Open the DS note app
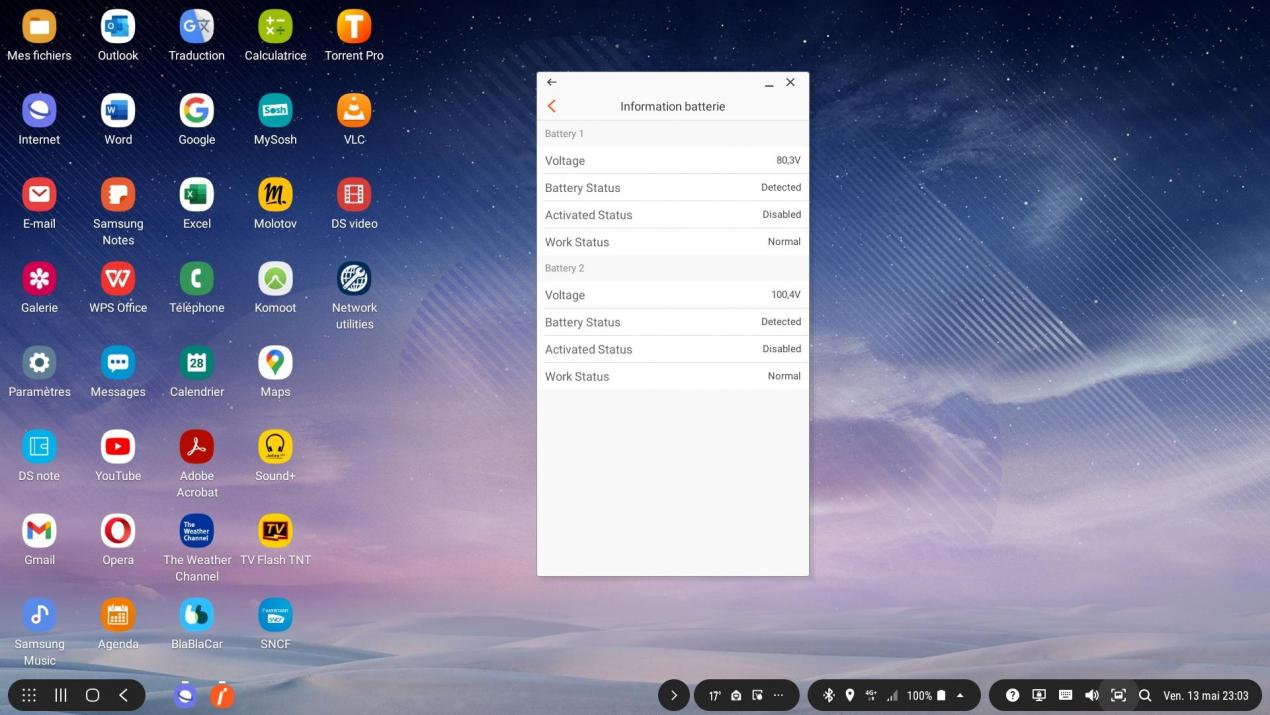This screenshot has height=715, width=1270. pyautogui.click(x=39, y=446)
